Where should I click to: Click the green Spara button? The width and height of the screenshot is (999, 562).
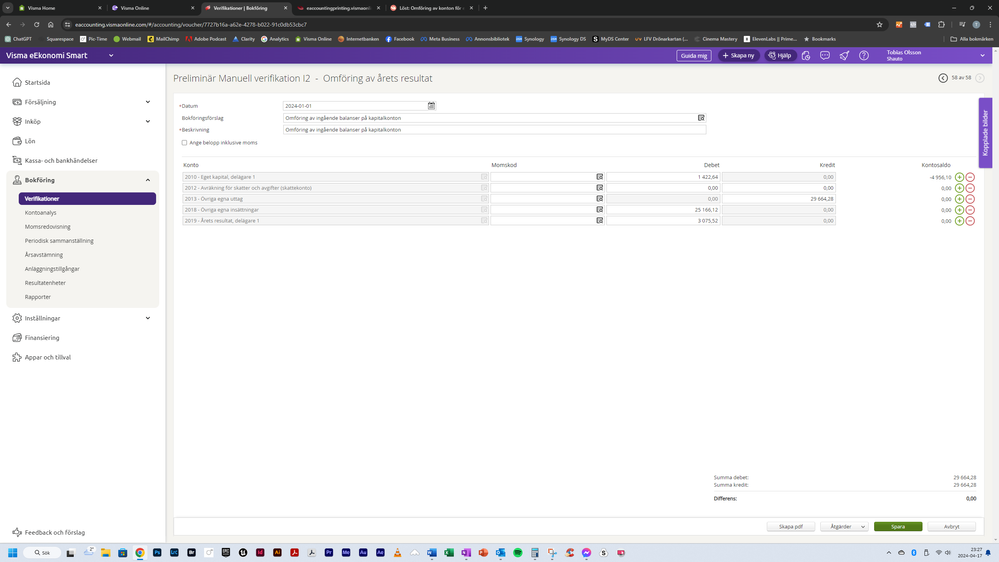(x=897, y=526)
